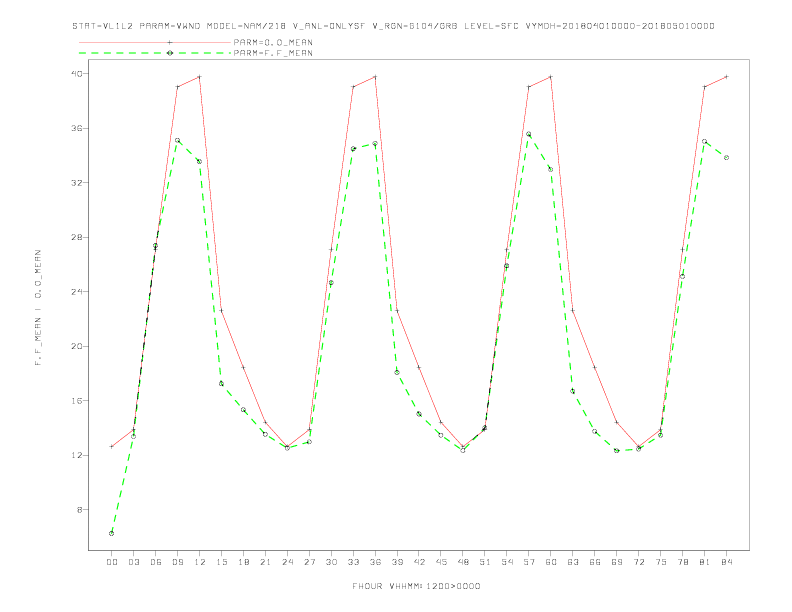Click the x-axis hour label 21
Screen dimensions: 792x612
[x=265, y=562]
